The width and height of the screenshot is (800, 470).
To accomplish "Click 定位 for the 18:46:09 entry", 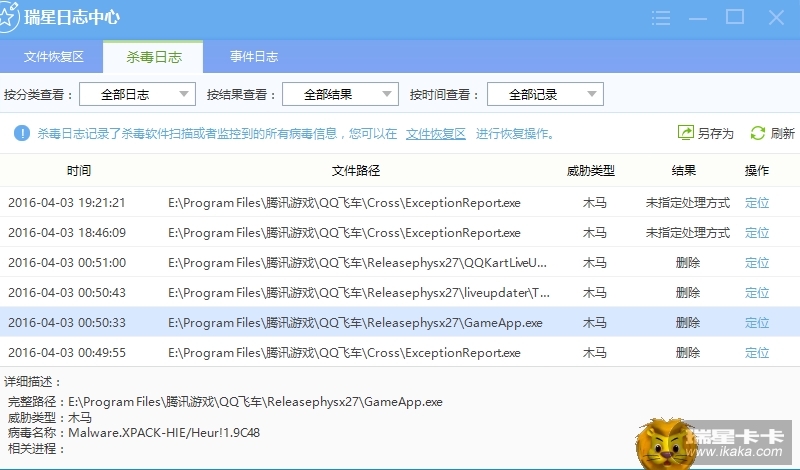I will 757,233.
